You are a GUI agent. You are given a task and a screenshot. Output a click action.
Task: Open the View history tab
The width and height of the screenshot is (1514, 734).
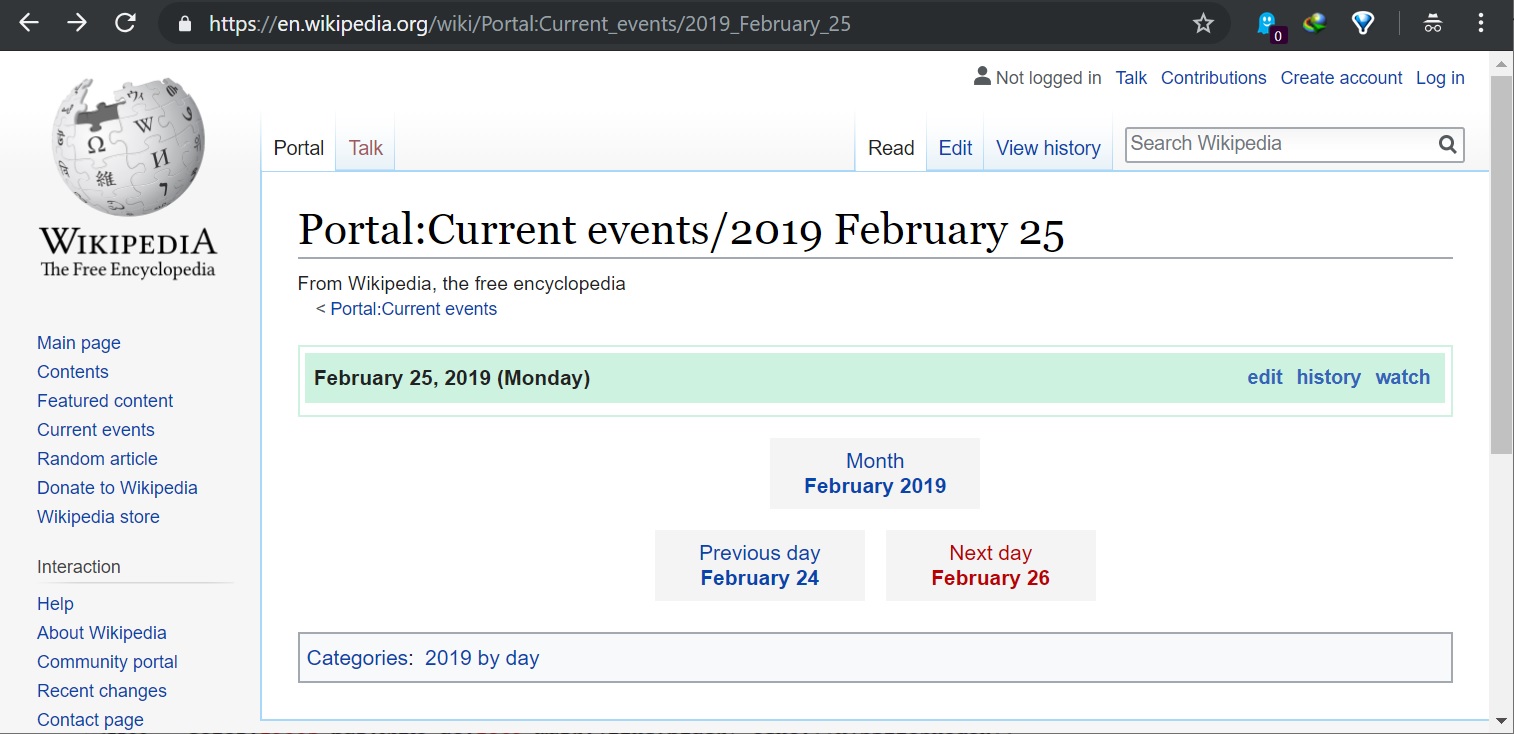pos(1047,147)
